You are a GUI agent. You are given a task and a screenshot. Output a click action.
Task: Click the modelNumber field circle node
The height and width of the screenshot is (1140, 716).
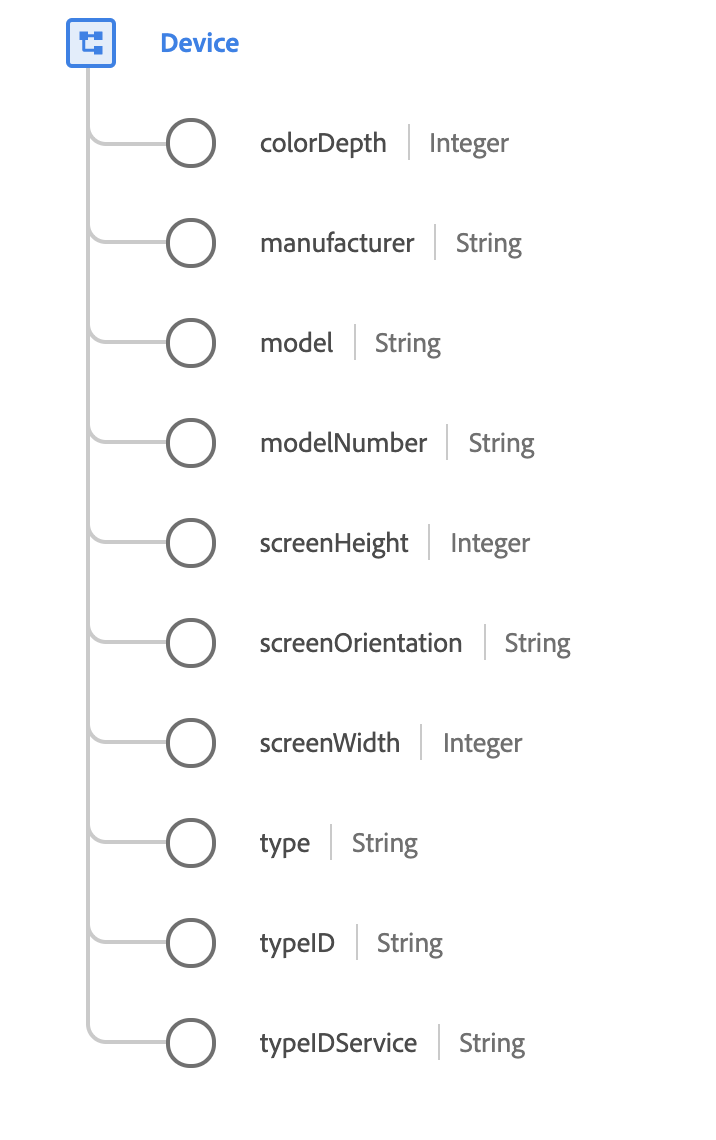(x=190, y=443)
